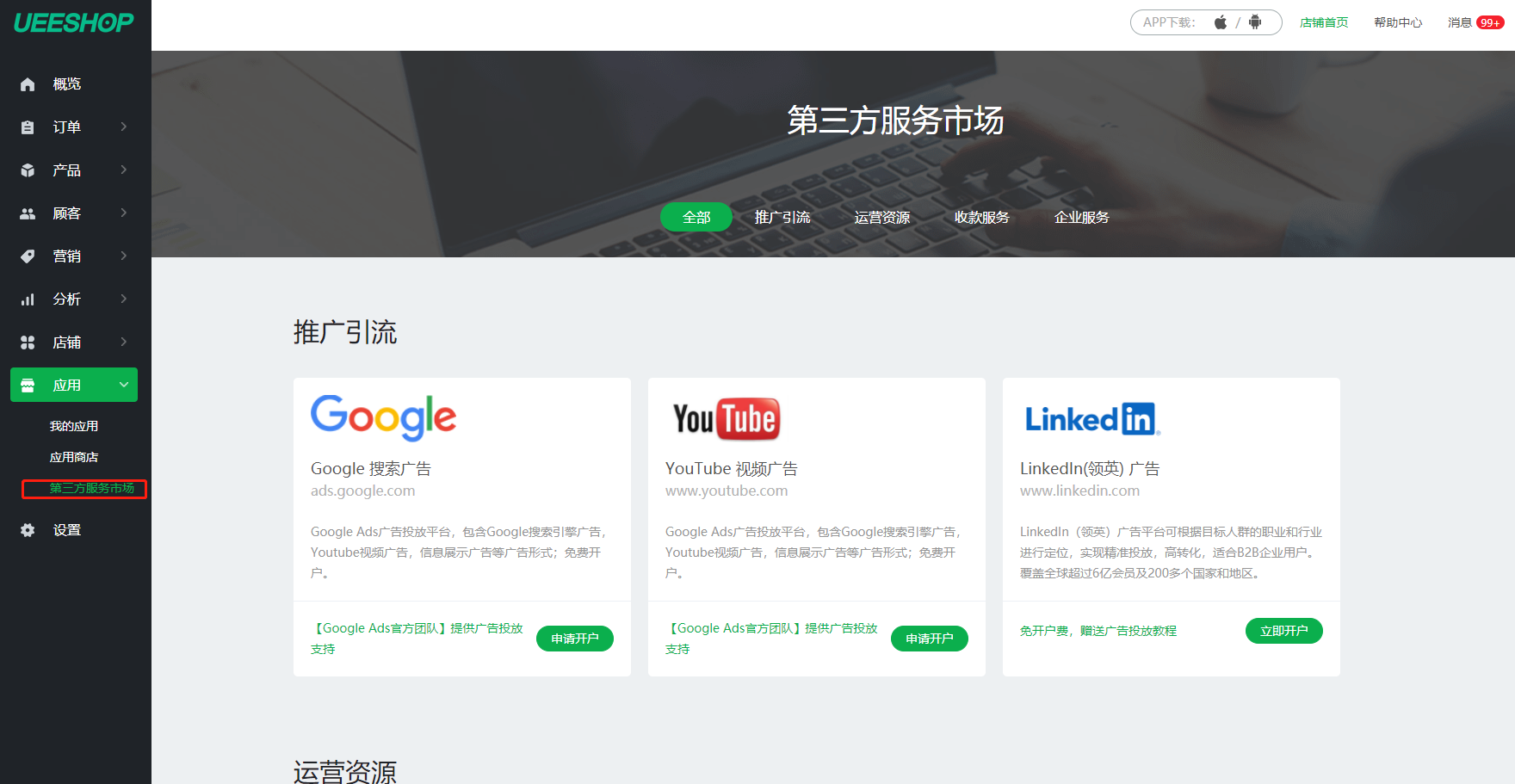Click the LinkedIn logo image
The height and width of the screenshot is (784, 1515).
[1091, 419]
